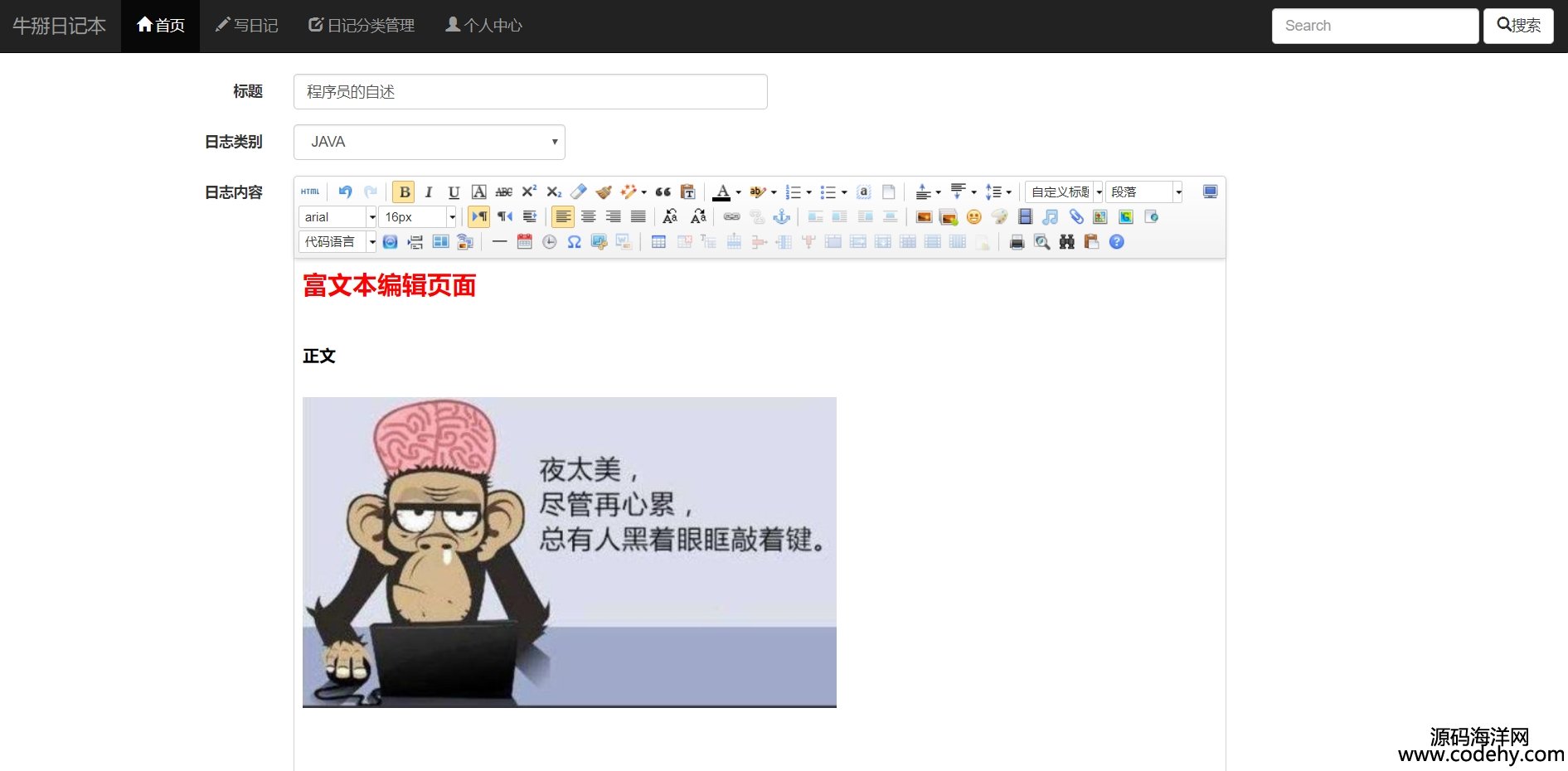
Task: Justify the text
Action: (x=638, y=217)
